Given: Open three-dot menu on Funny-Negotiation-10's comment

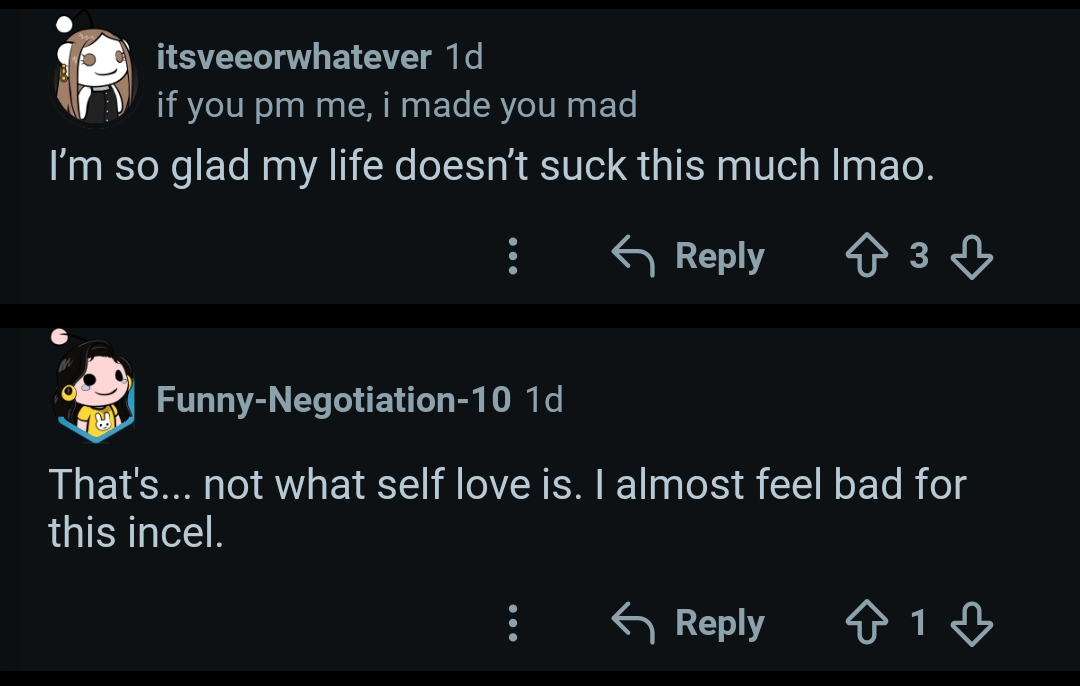Looking at the screenshot, I should click(513, 624).
